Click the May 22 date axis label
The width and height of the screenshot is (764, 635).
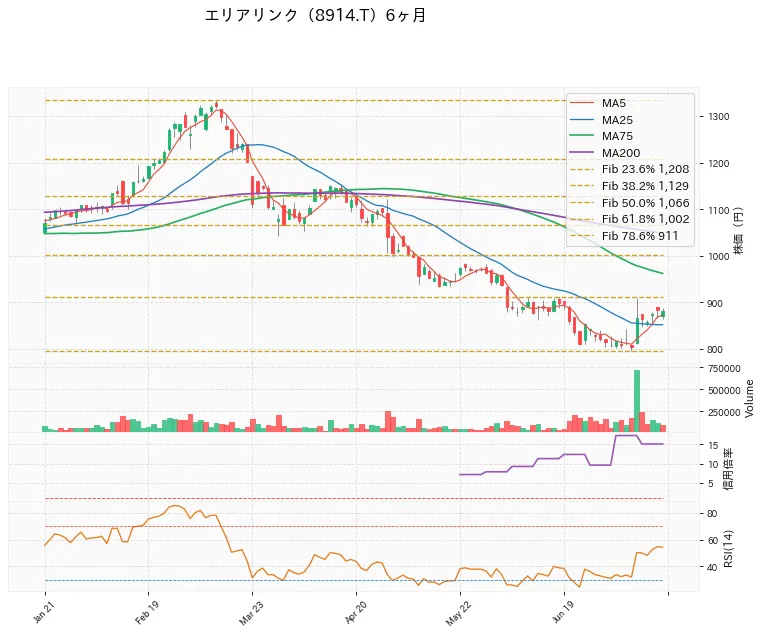click(458, 613)
